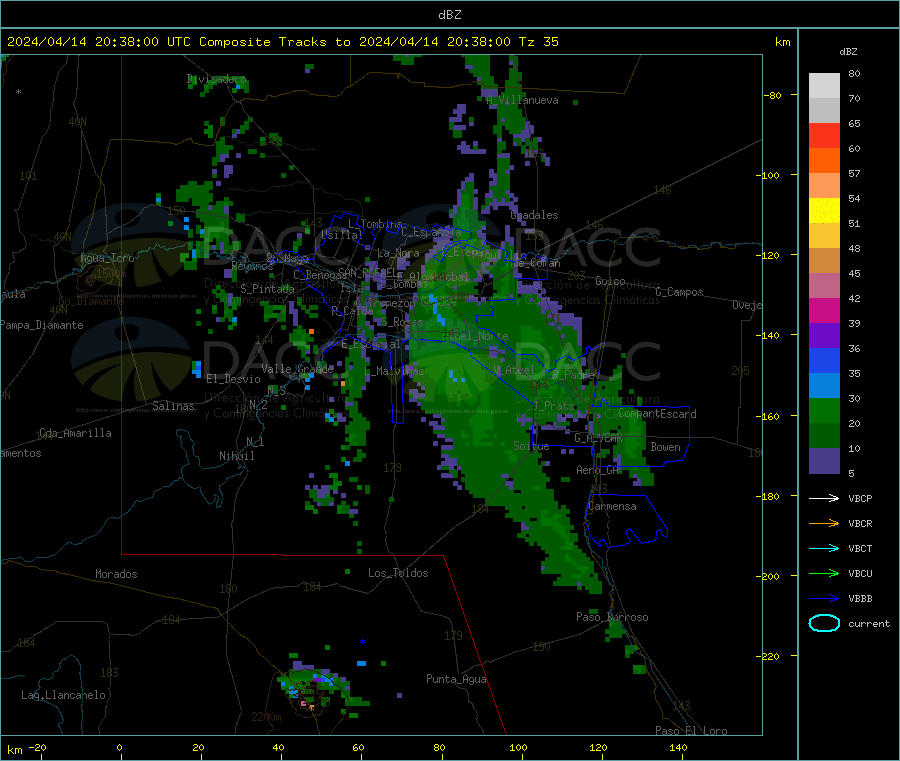Click the 'Cda_Amarilla' map label
This screenshot has height=761, width=900.
pyautogui.click(x=75, y=433)
